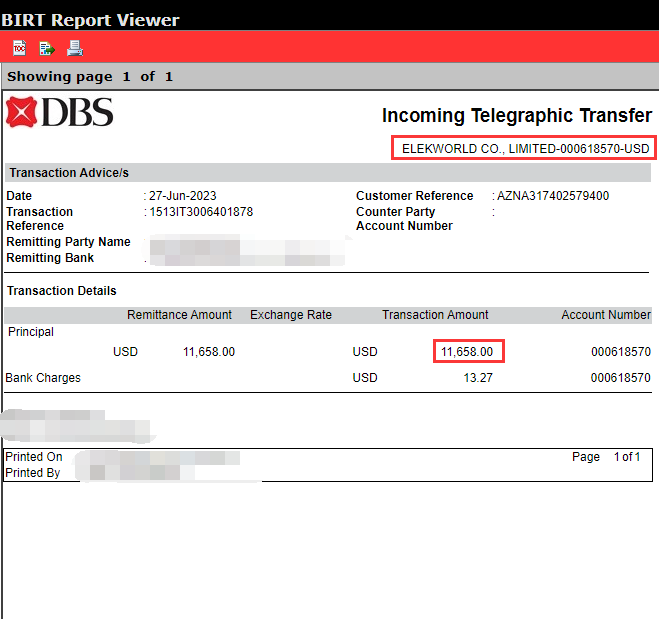Open the table of contents (TOC) icon
Image resolution: width=659 pixels, height=619 pixels.
tap(19, 48)
